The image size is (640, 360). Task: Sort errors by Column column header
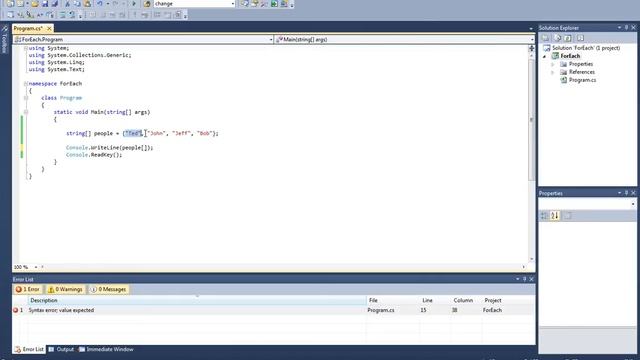coord(466,300)
